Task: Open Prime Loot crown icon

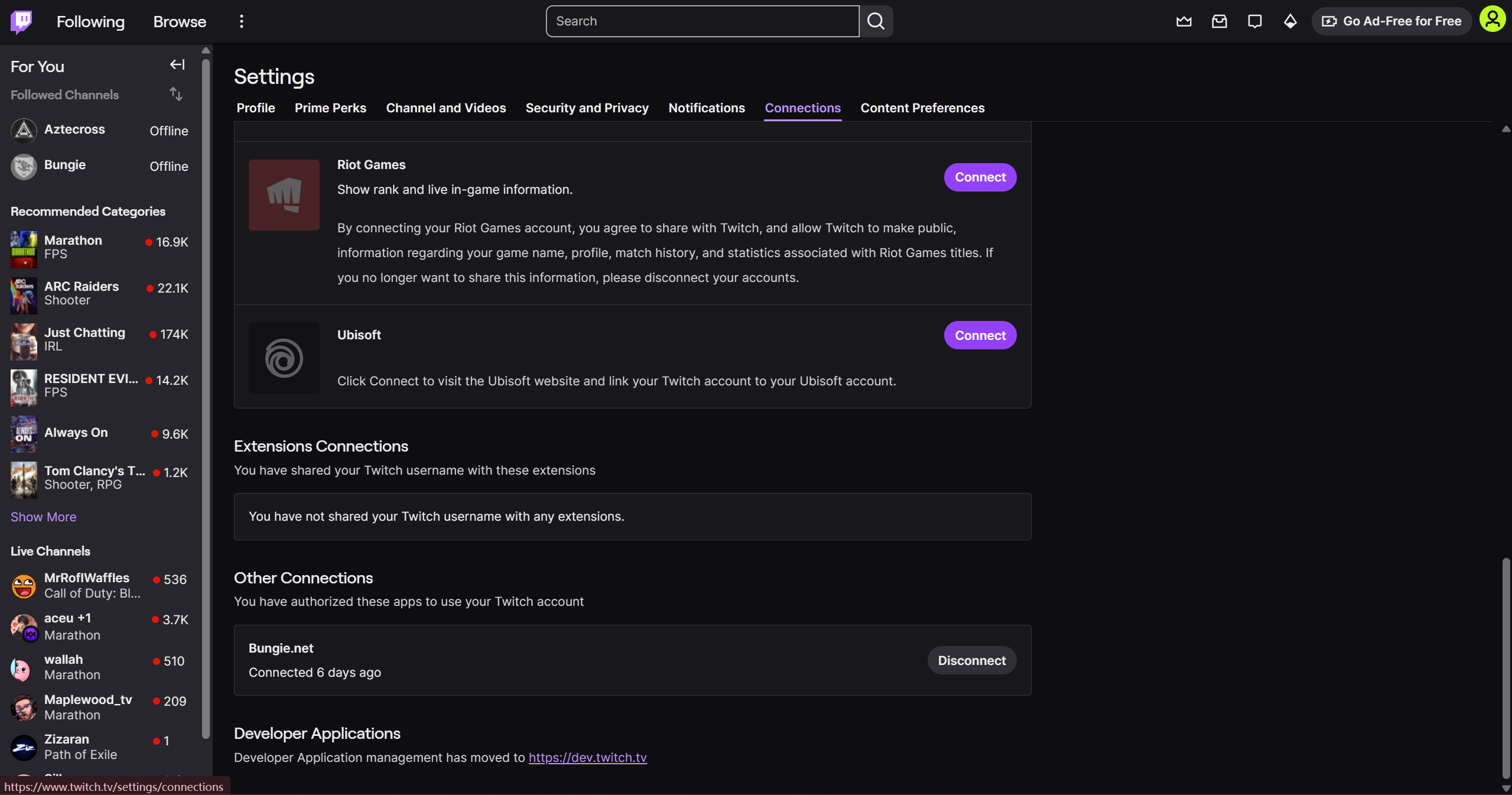Action: 1183,22
